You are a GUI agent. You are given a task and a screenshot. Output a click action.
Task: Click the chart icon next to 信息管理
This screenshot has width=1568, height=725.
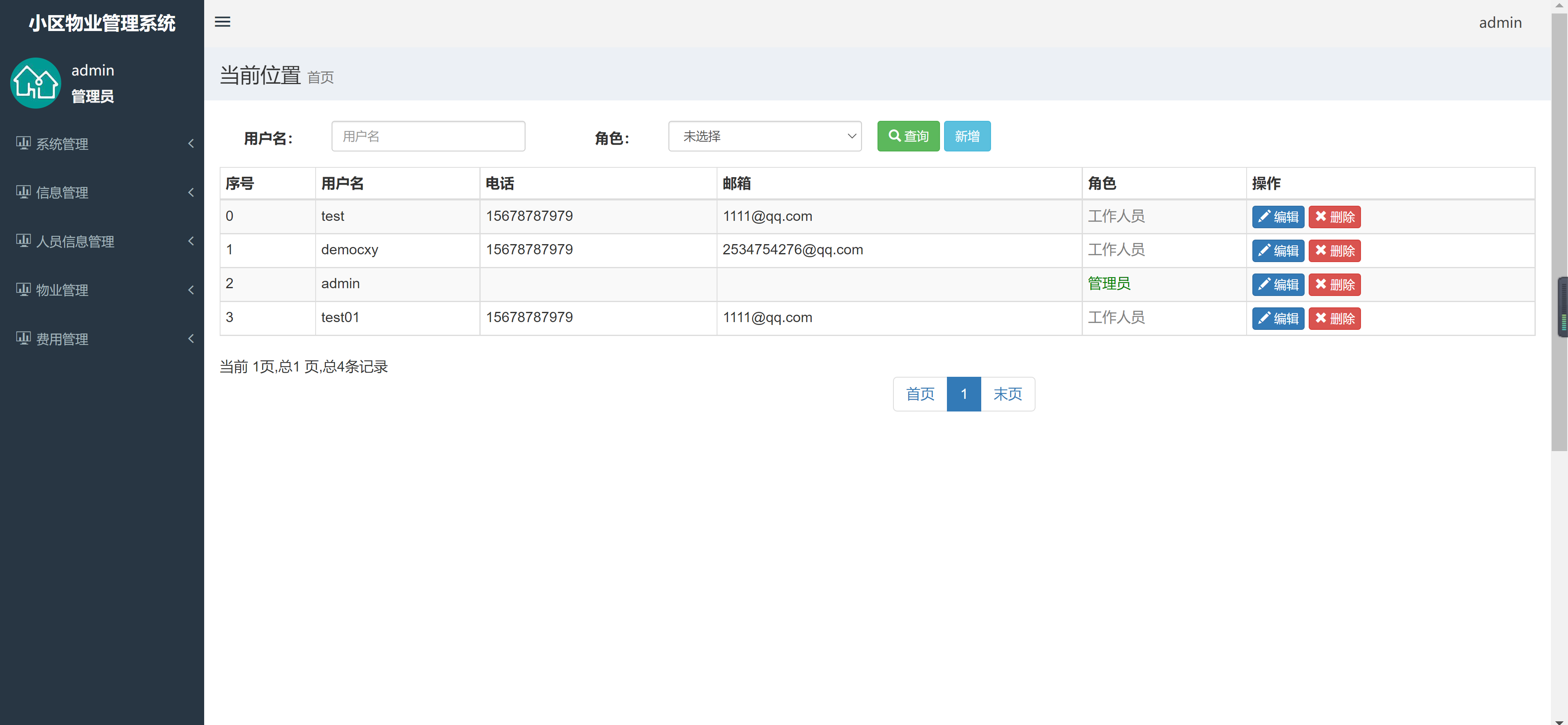pyautogui.click(x=23, y=192)
